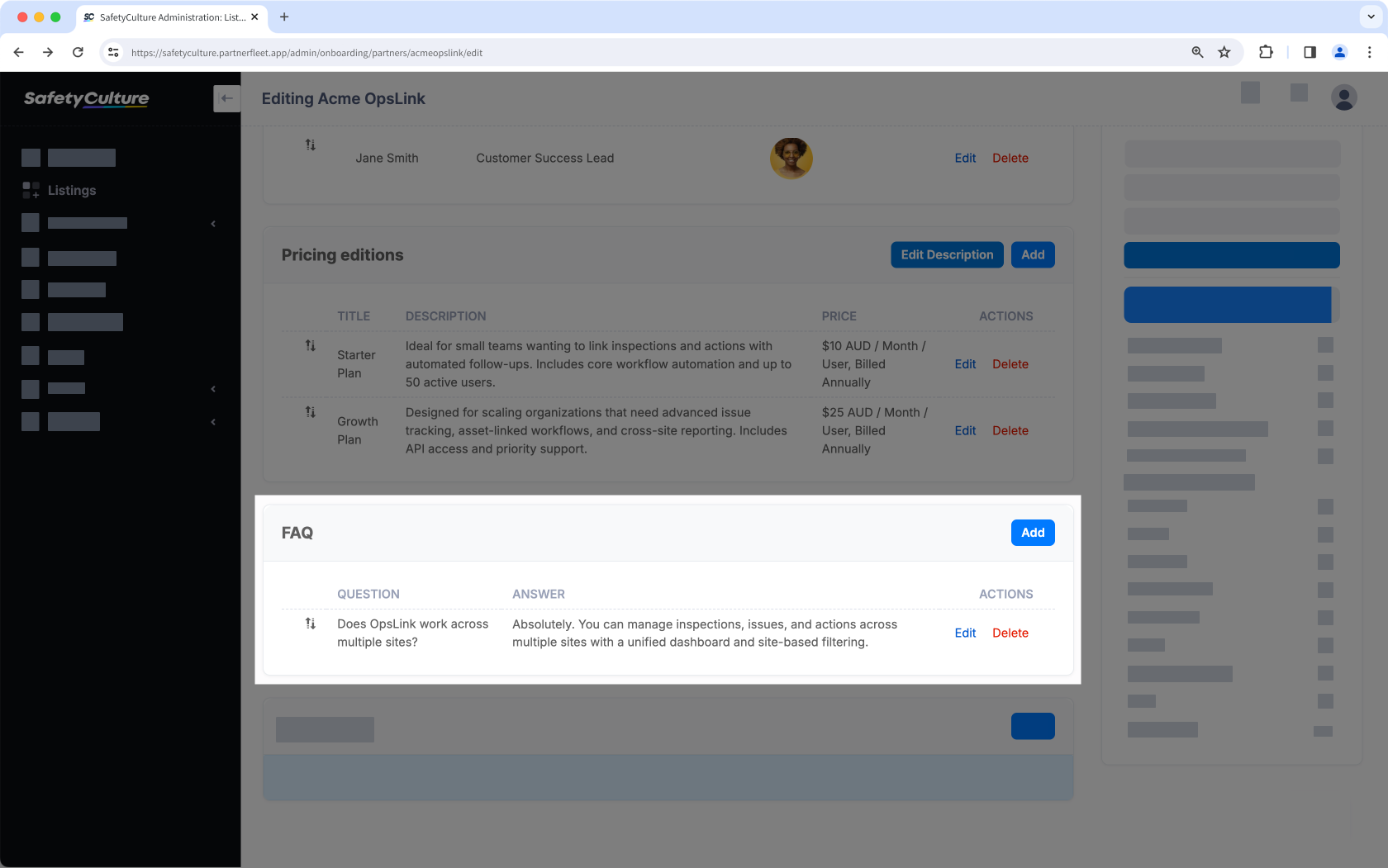Click the SafetyCulture logo
The width and height of the screenshot is (1388, 868).
(x=86, y=98)
